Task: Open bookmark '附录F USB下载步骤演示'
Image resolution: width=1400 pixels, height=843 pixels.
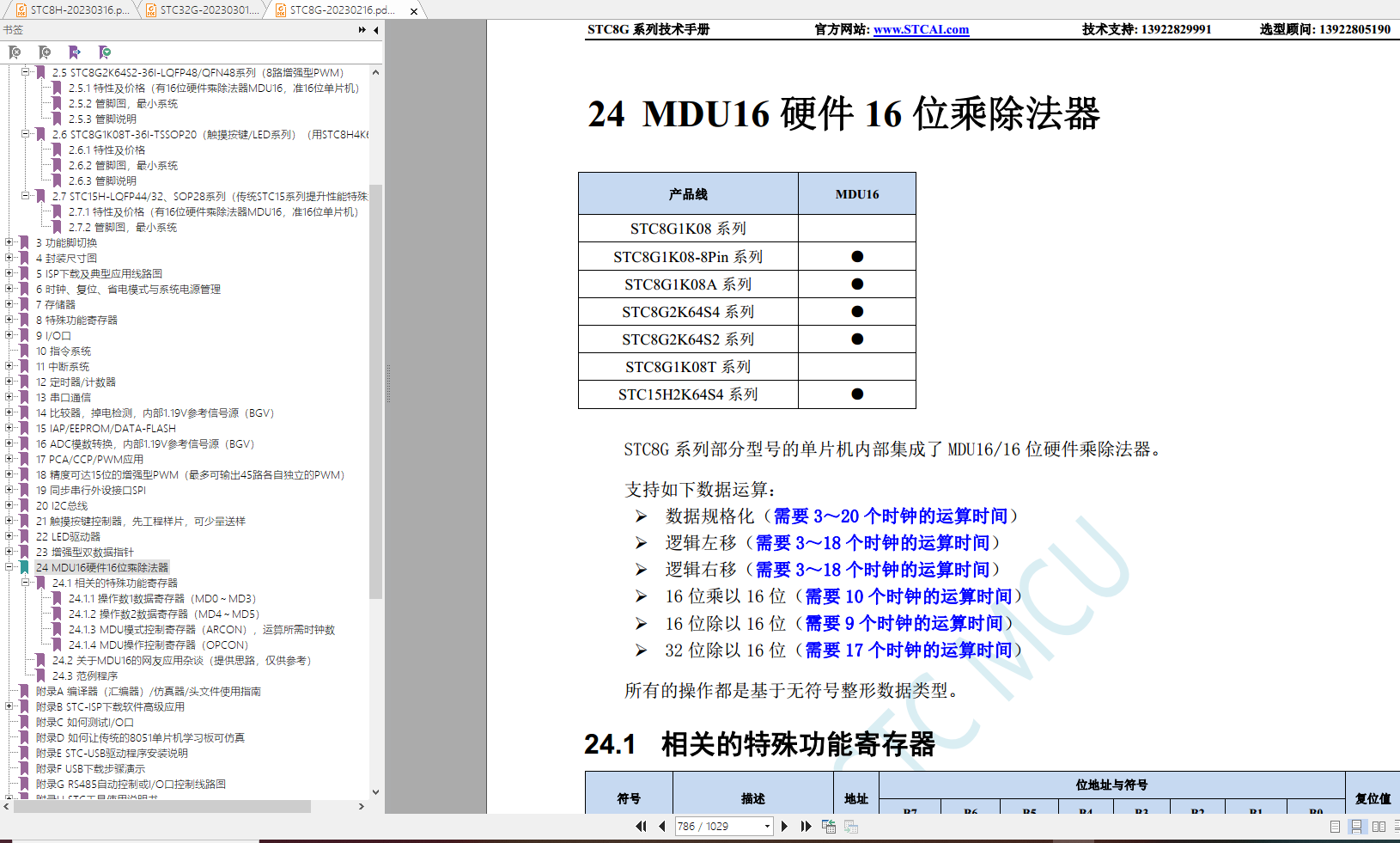Action: pyautogui.click(x=90, y=768)
